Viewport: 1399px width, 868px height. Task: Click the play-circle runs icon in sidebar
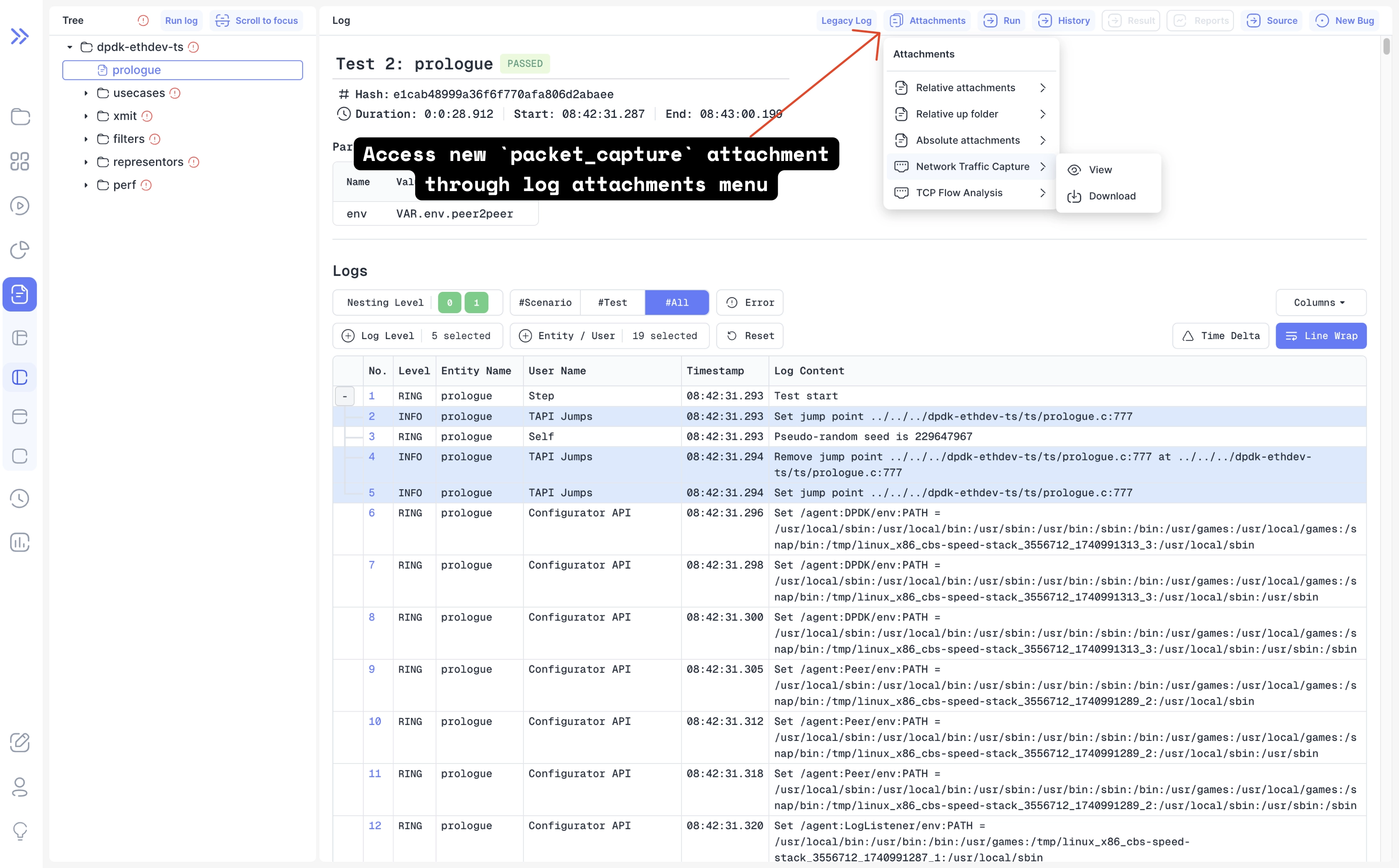(x=20, y=206)
